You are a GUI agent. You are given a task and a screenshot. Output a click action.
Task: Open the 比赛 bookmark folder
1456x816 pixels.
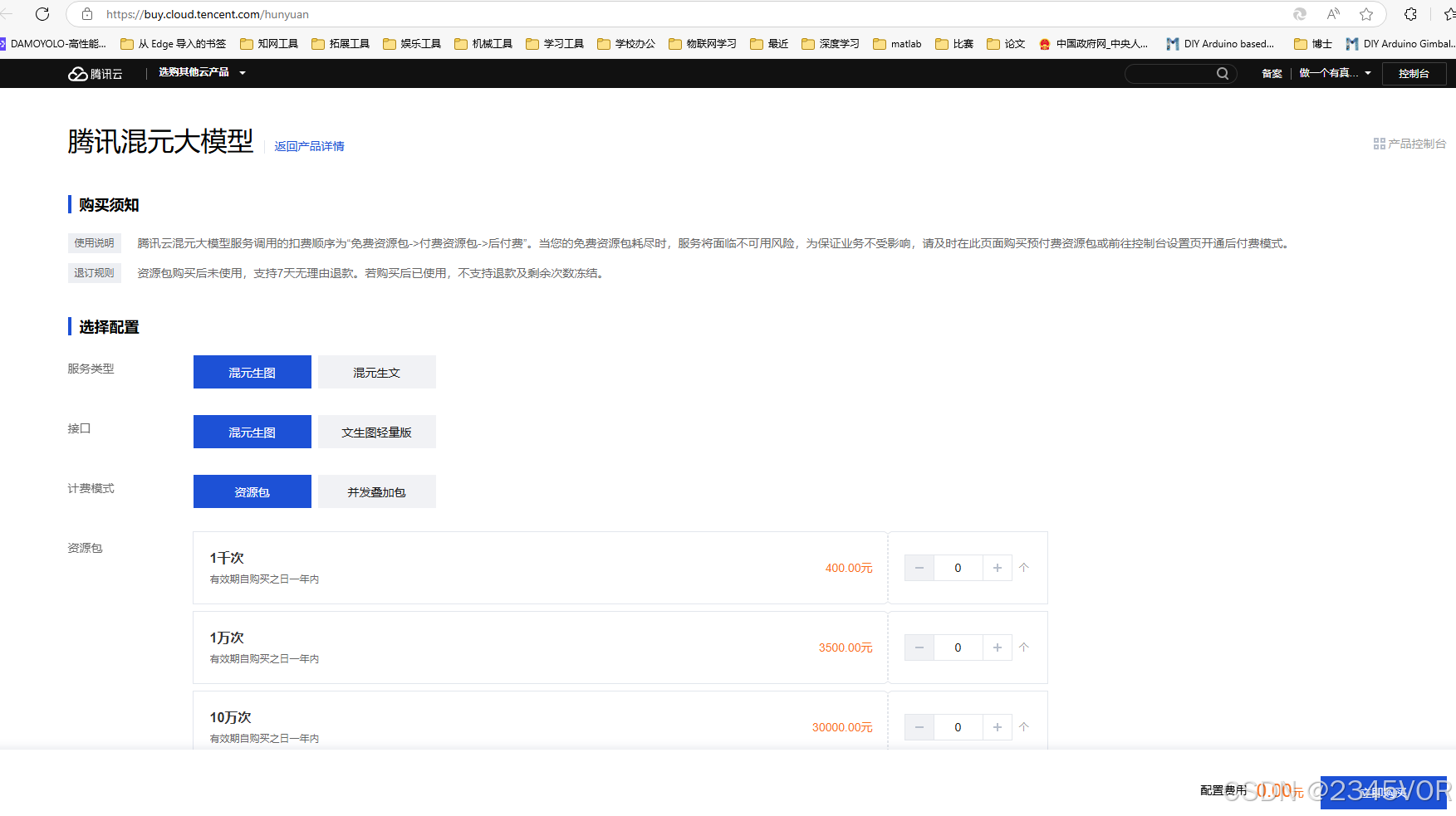click(x=954, y=44)
